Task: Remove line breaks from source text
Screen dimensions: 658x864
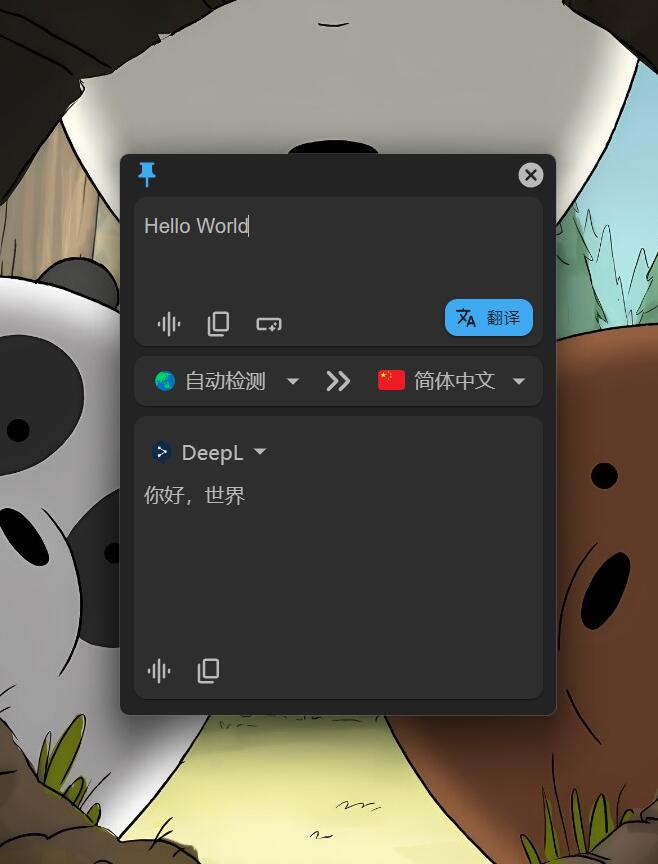Action: coord(269,324)
